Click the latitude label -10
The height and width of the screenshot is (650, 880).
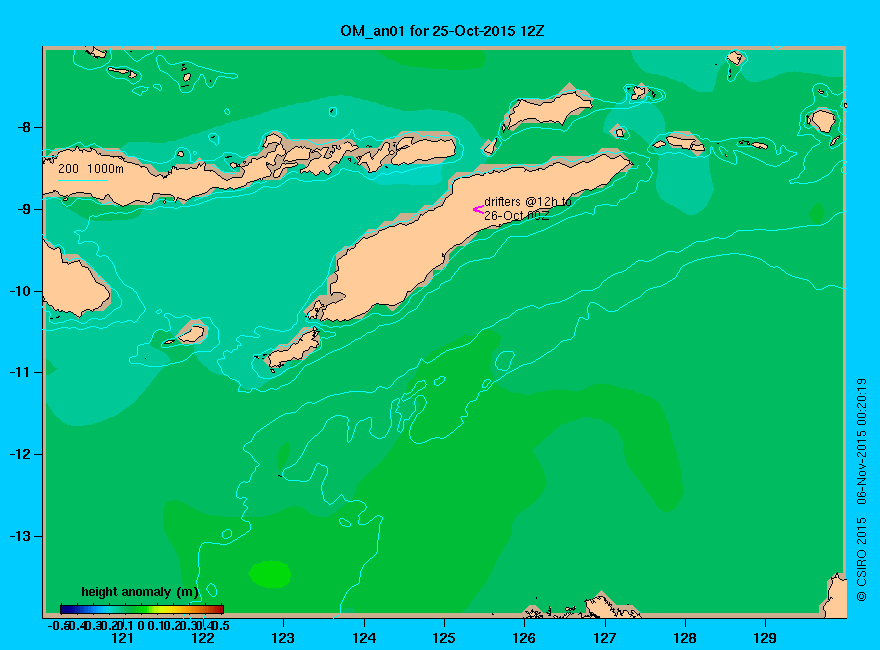pyautogui.click(x=20, y=291)
